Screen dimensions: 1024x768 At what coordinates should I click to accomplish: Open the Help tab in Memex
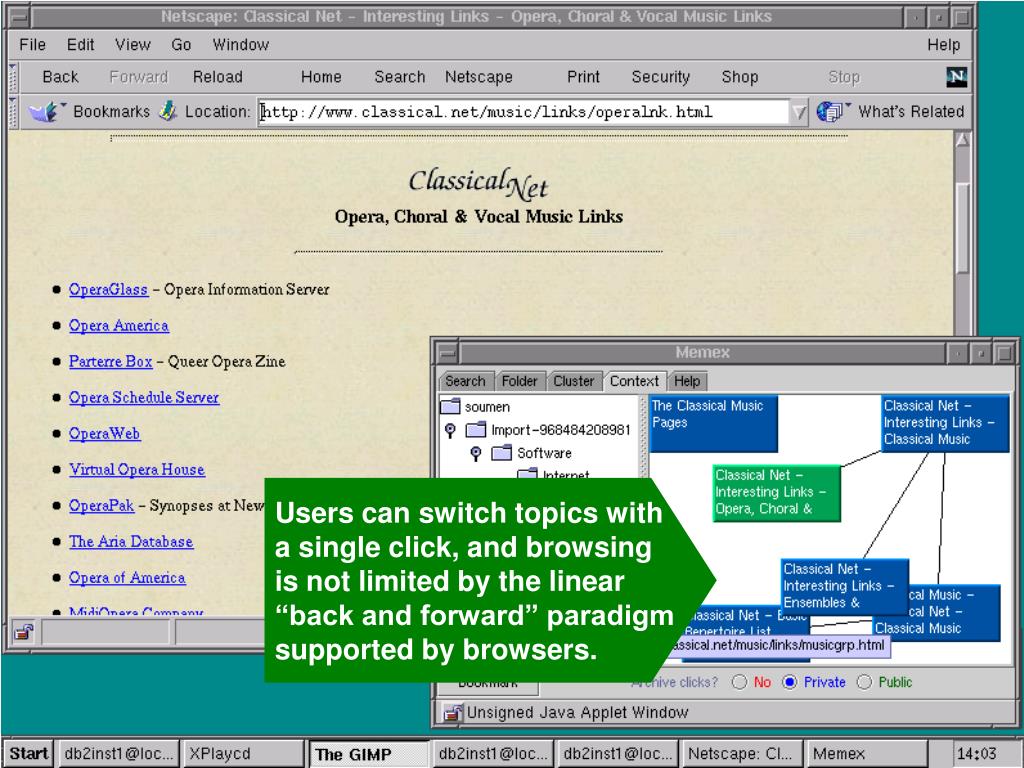click(x=687, y=381)
